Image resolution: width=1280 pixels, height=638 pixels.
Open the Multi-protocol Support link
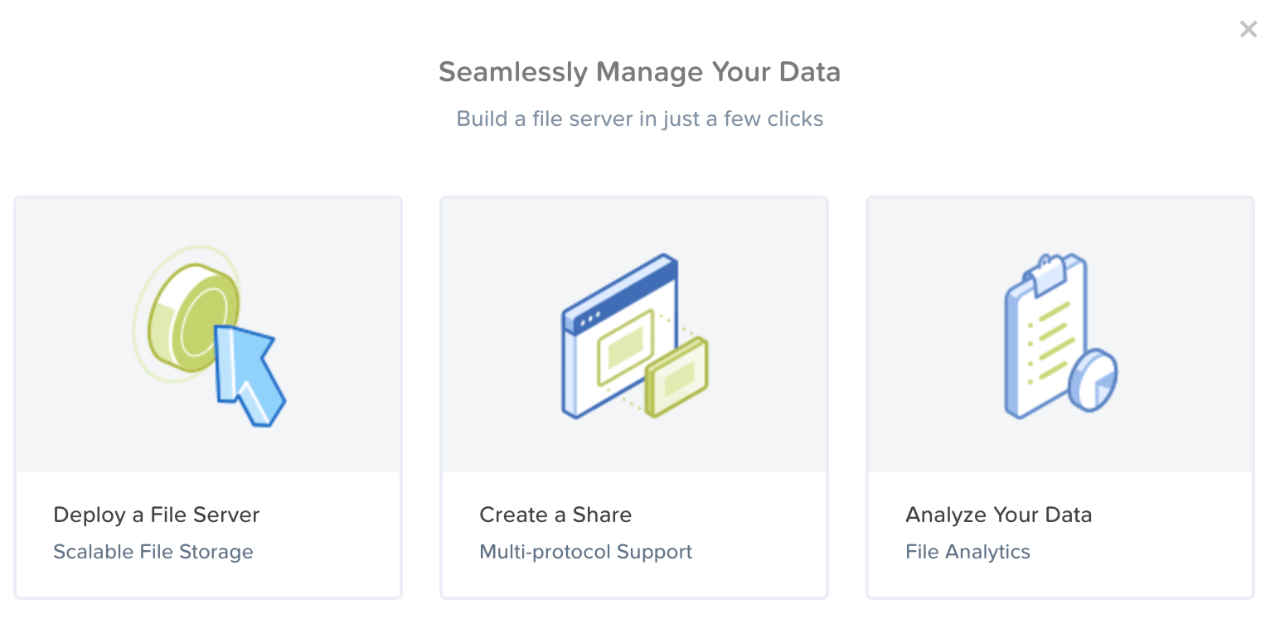point(586,551)
